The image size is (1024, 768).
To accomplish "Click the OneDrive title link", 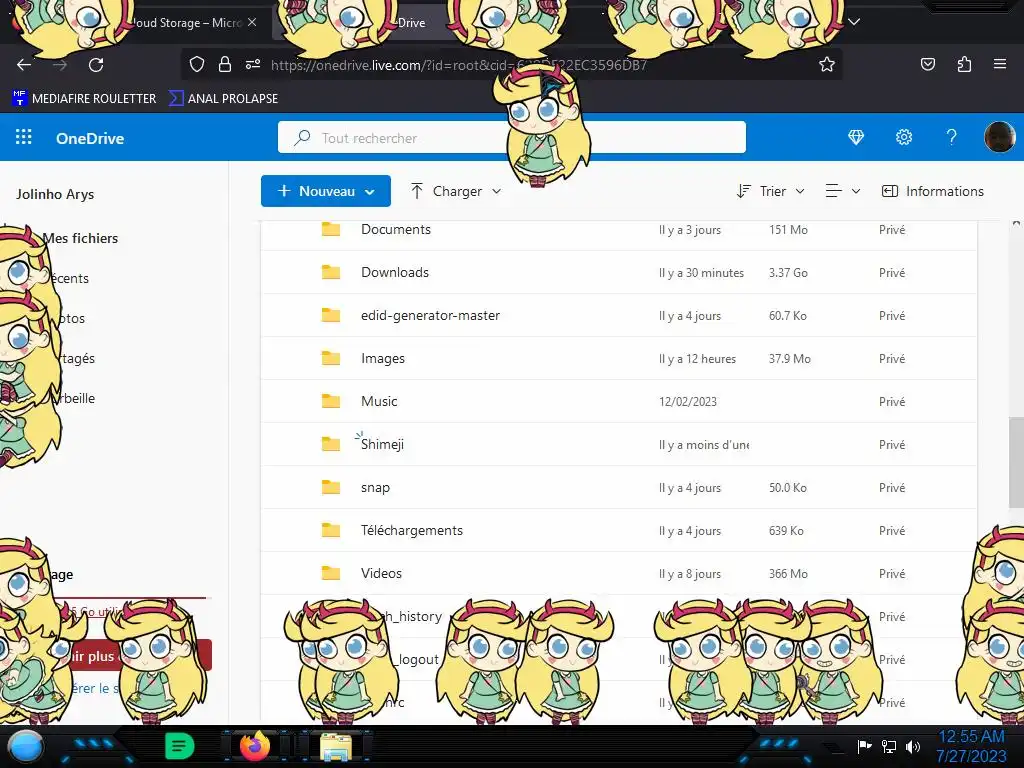I will pos(90,138).
